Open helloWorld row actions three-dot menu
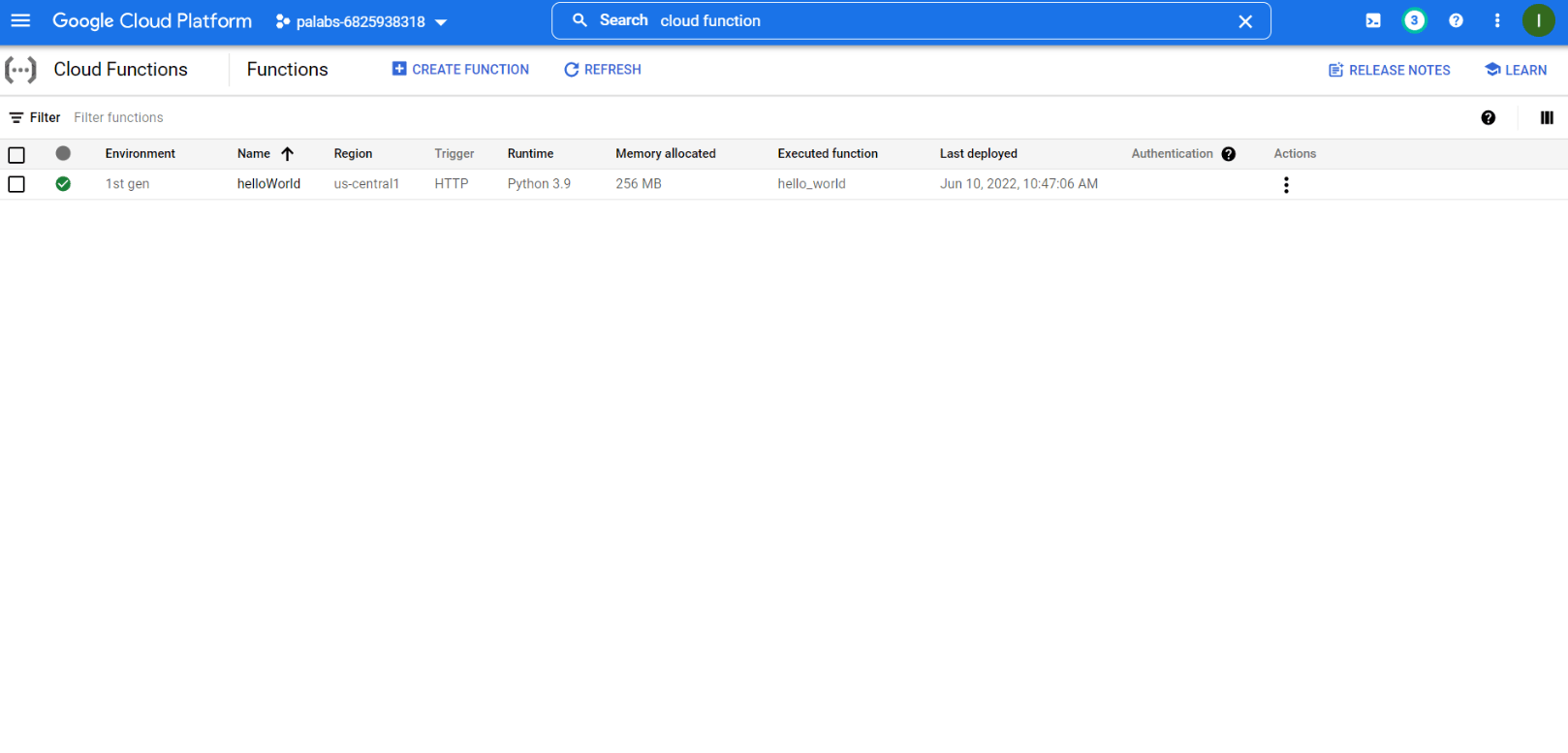The image size is (1568, 753). point(1286,185)
